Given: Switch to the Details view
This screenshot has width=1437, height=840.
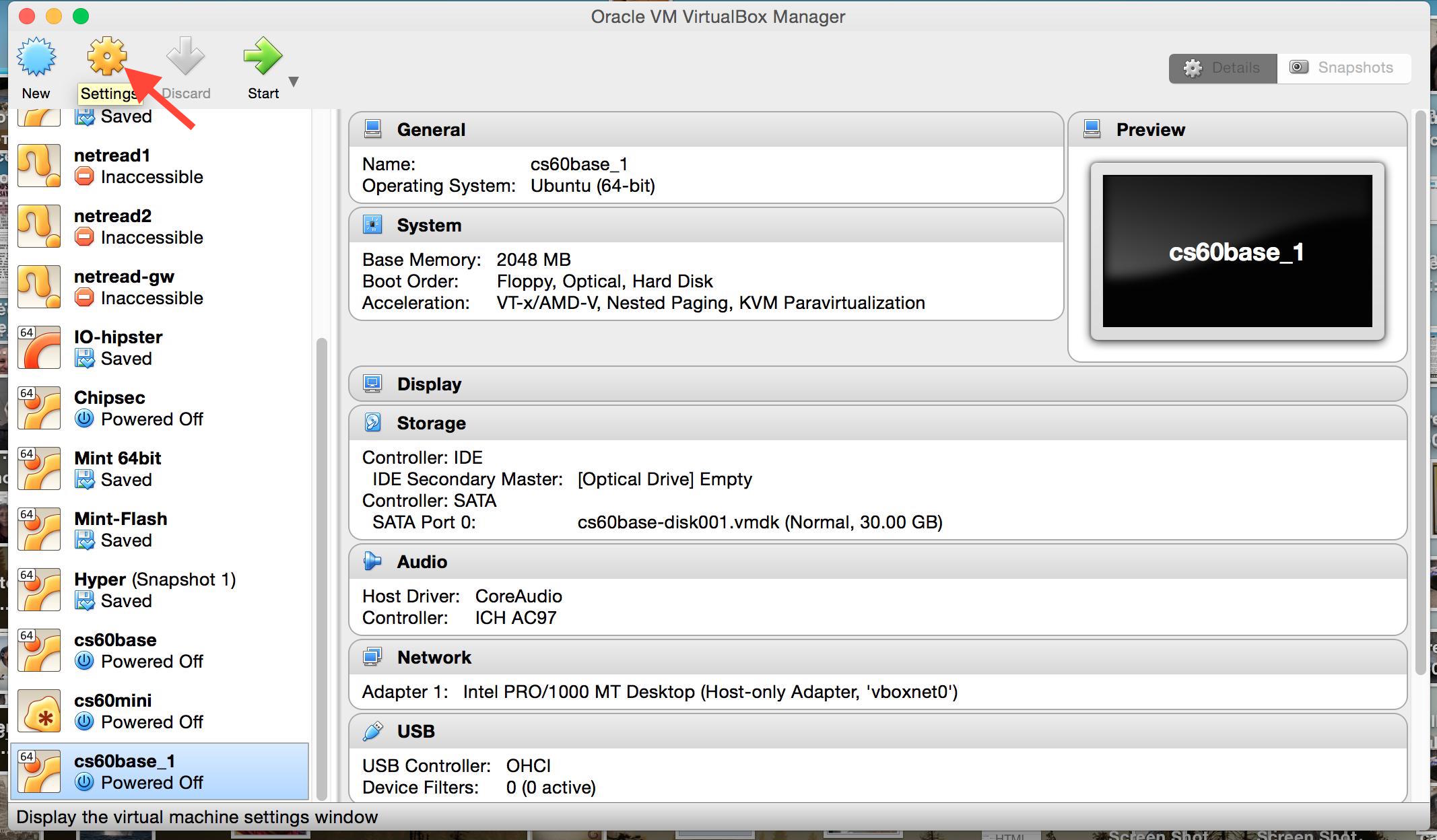Looking at the screenshot, I should [1223, 68].
